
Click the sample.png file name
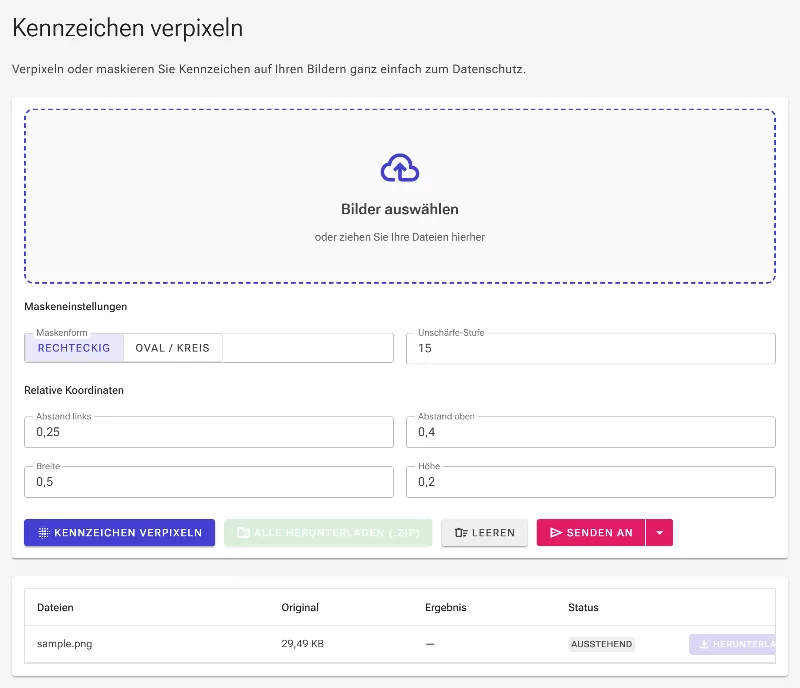65,644
